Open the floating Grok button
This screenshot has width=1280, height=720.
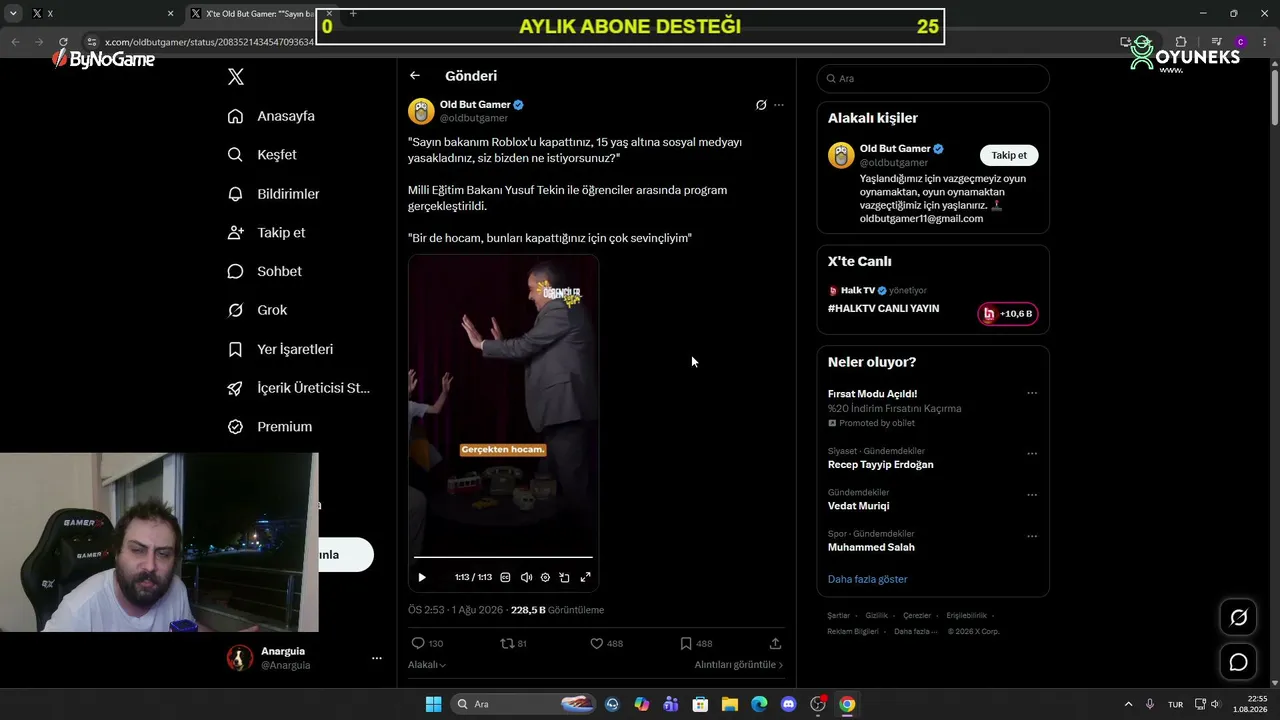(x=1238, y=618)
